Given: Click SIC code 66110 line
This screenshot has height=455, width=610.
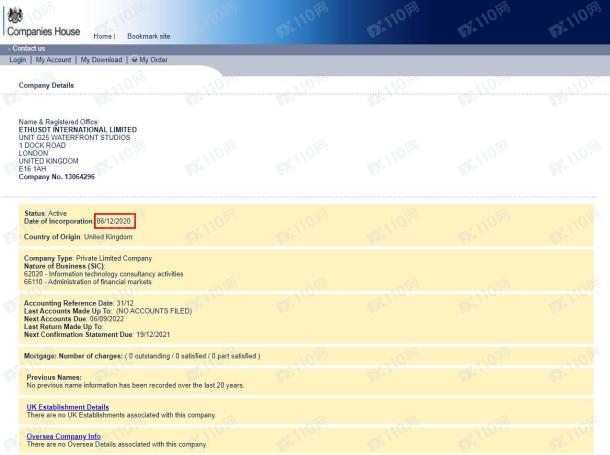Looking at the screenshot, I should click(x=88, y=282).
